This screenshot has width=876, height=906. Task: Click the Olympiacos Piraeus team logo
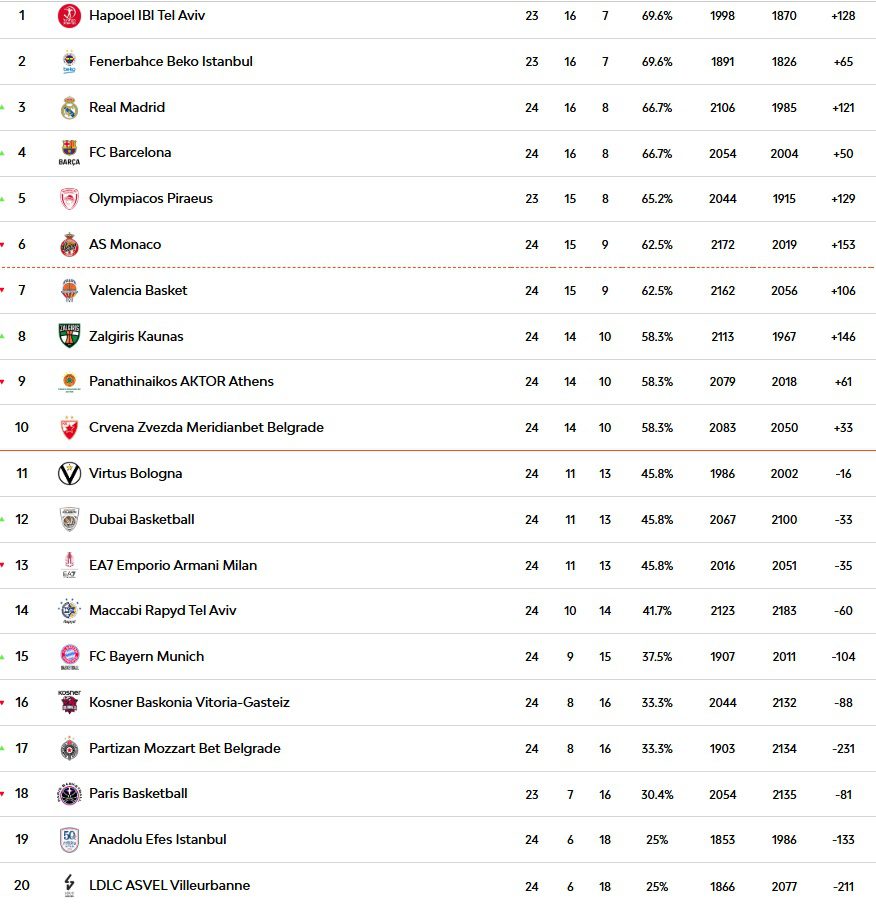coord(69,199)
